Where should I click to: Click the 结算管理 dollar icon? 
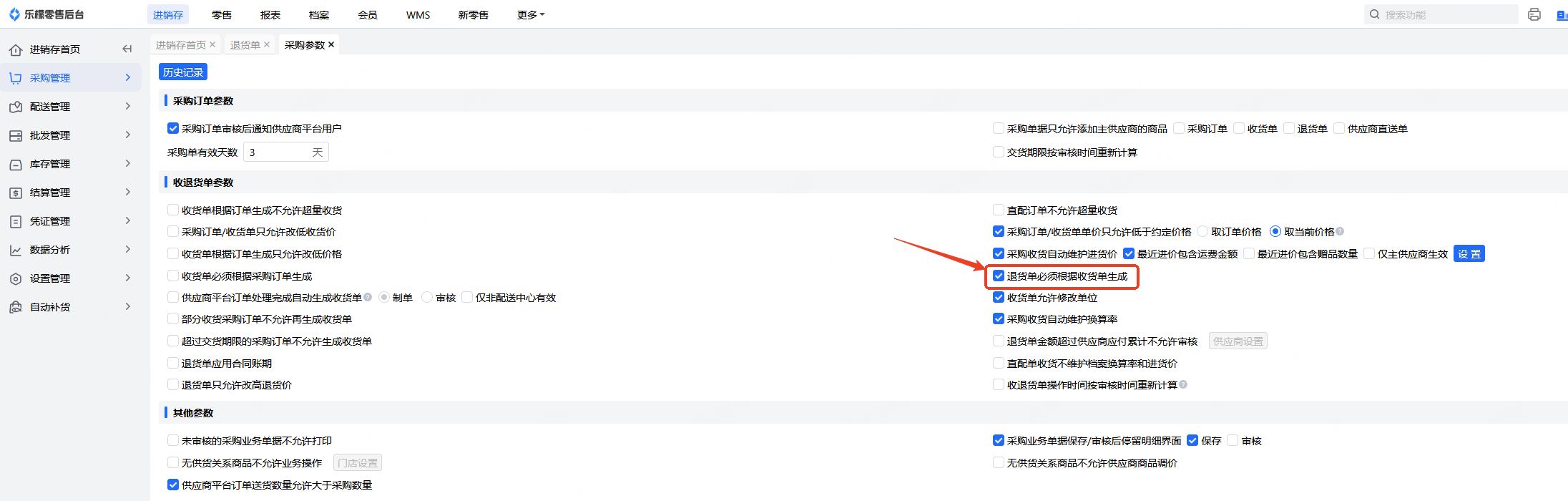tap(16, 193)
